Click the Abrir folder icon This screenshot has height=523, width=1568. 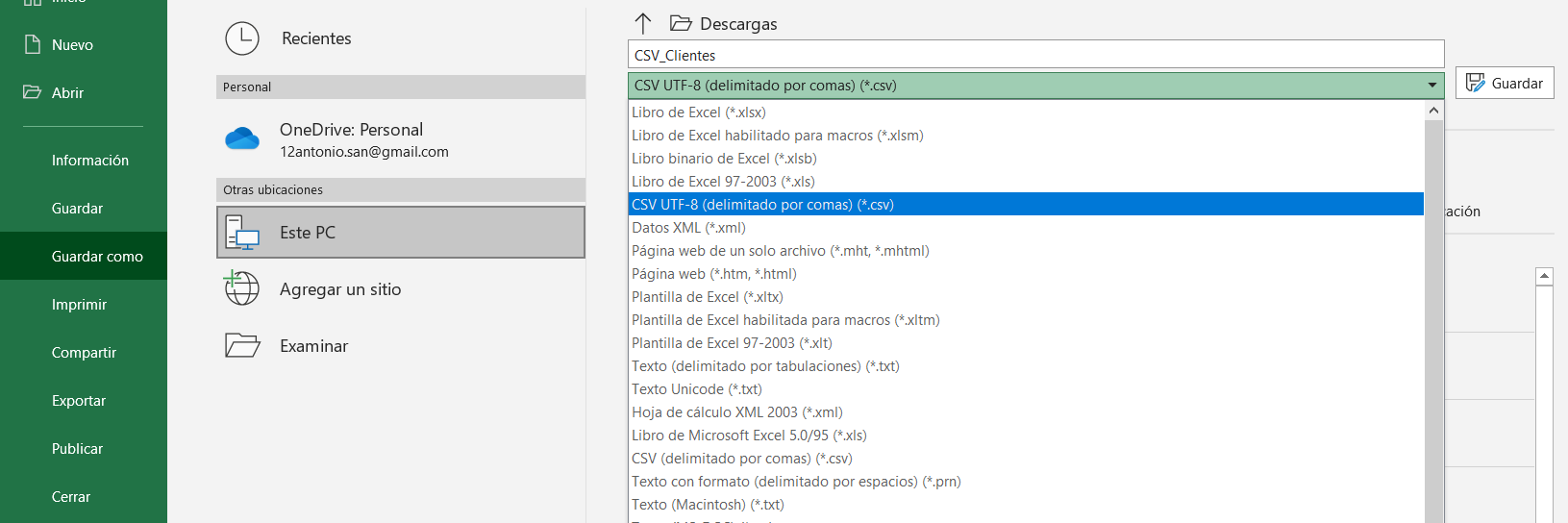point(33,92)
